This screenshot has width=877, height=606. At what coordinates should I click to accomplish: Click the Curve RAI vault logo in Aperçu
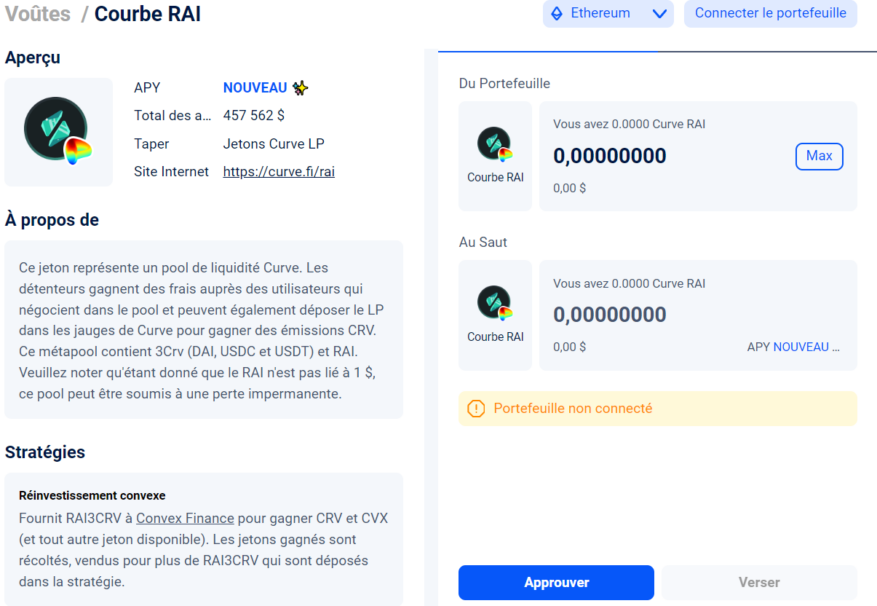tap(57, 131)
